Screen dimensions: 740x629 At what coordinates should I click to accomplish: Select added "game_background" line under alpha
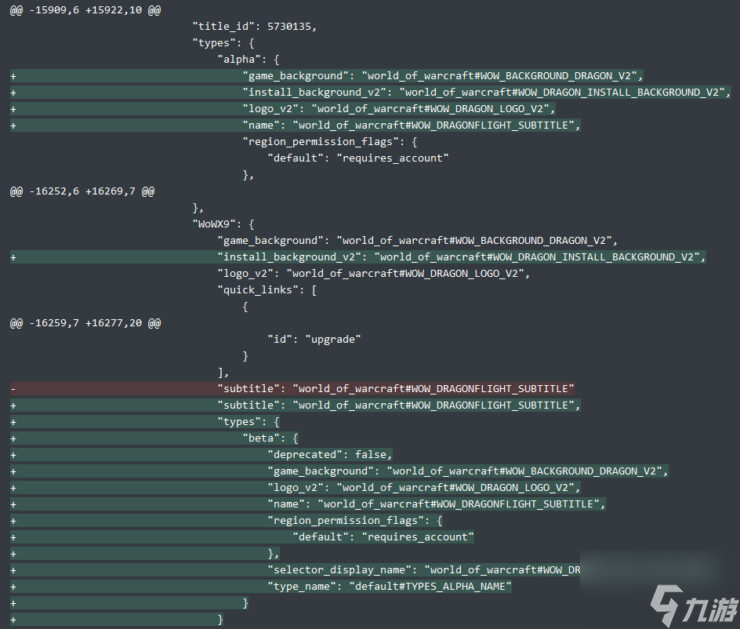click(327, 76)
